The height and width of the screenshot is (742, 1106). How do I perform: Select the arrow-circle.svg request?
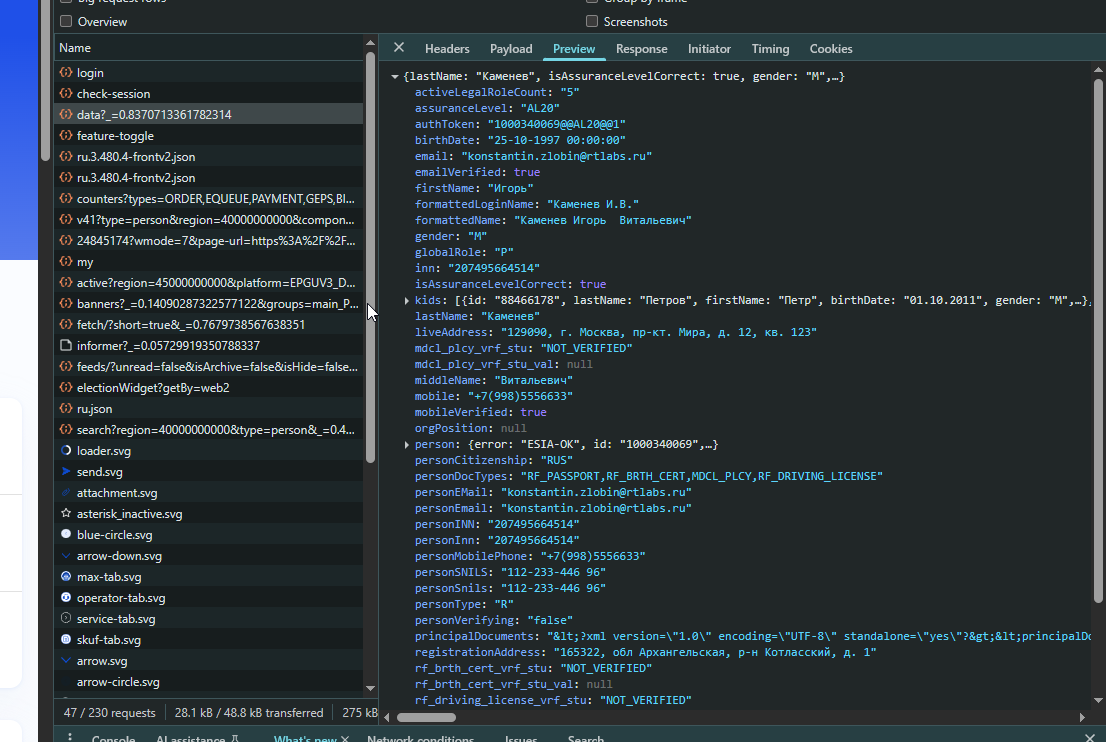pos(209,682)
